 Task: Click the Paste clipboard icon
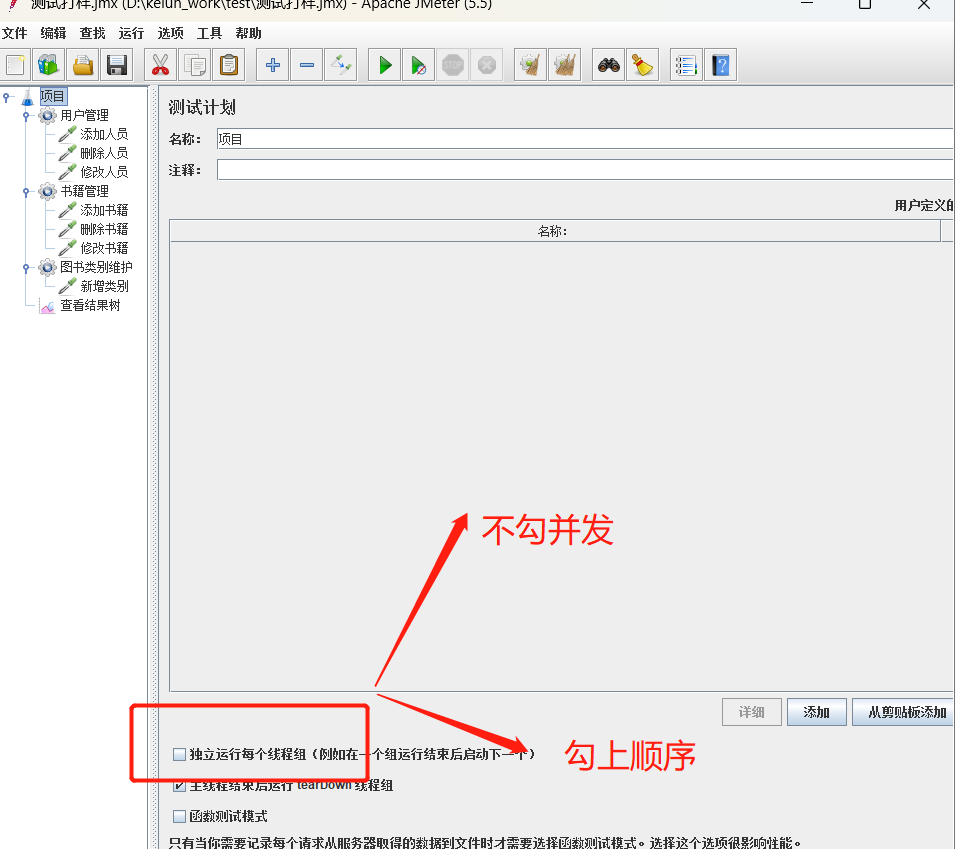coord(229,65)
